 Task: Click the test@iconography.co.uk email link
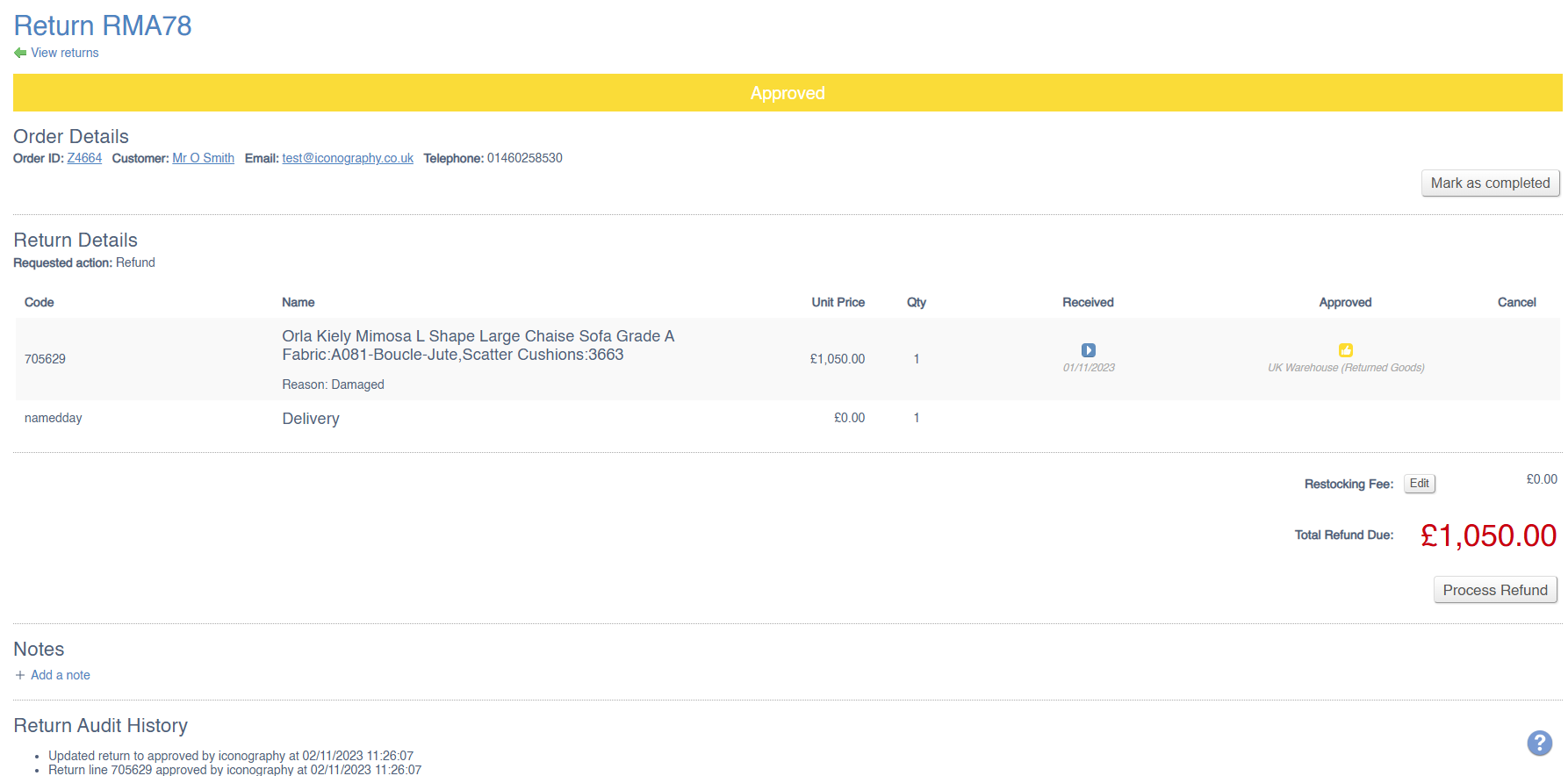click(347, 159)
